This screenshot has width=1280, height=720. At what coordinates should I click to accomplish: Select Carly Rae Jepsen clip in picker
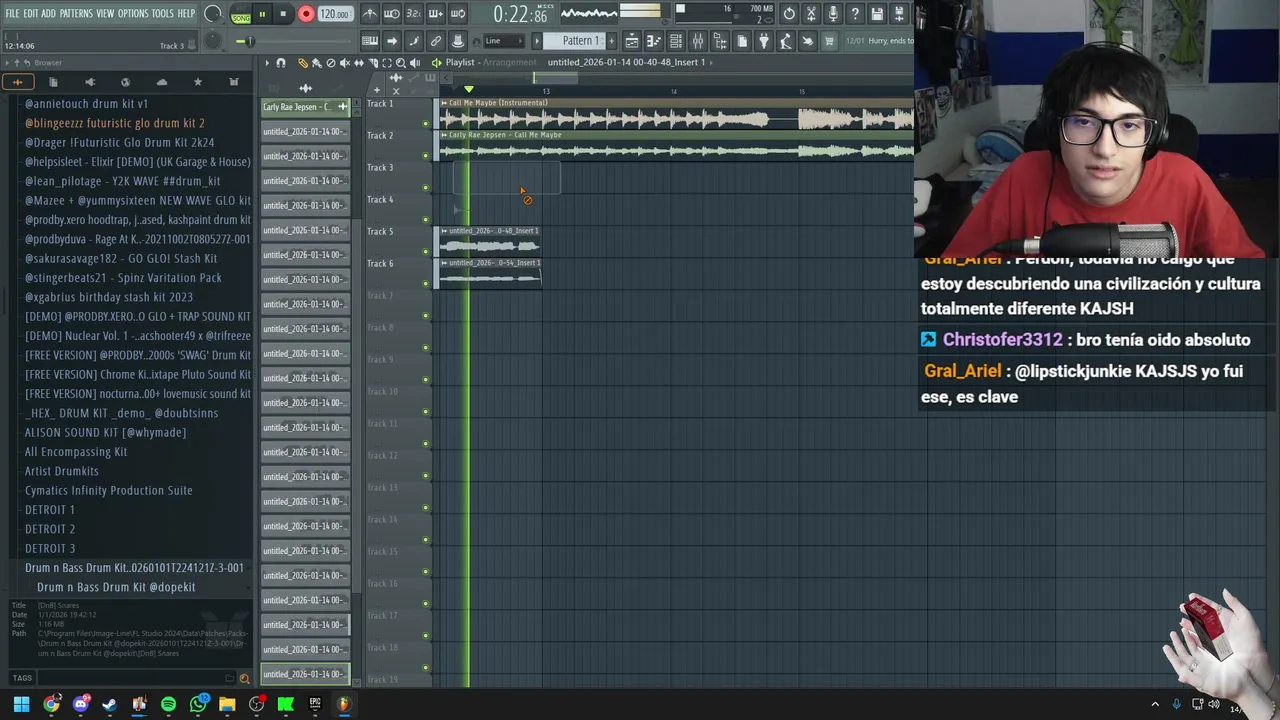point(305,107)
